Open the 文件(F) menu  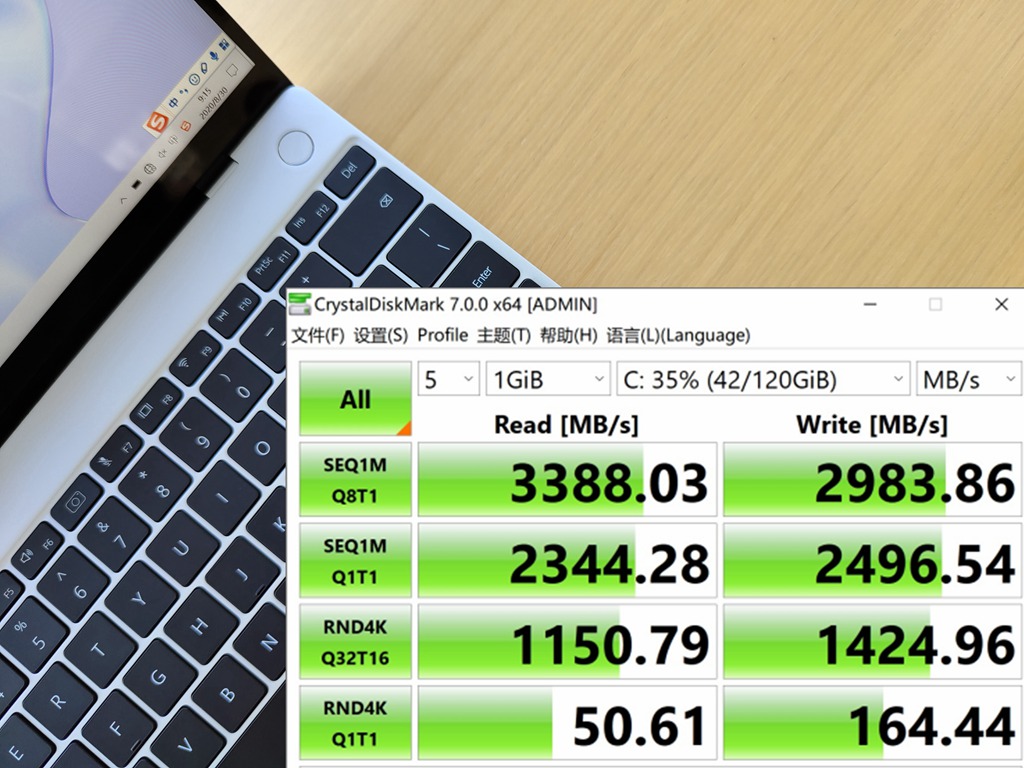pos(317,336)
